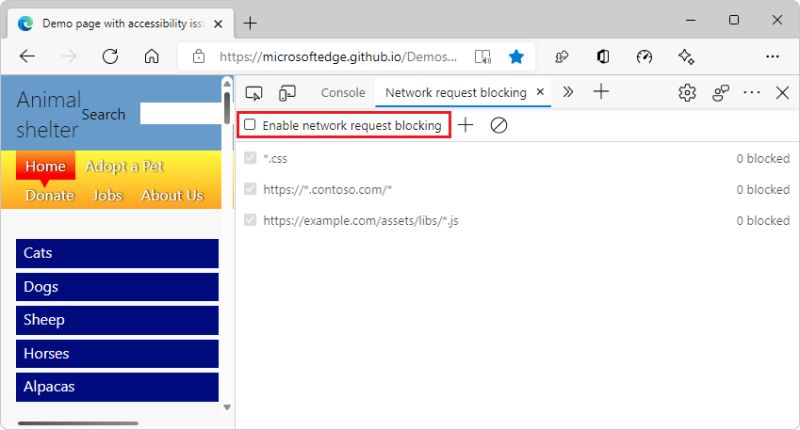Viewport: 800px width, 430px height.
Task: Select the *.css pattern text
Action: 275,159
